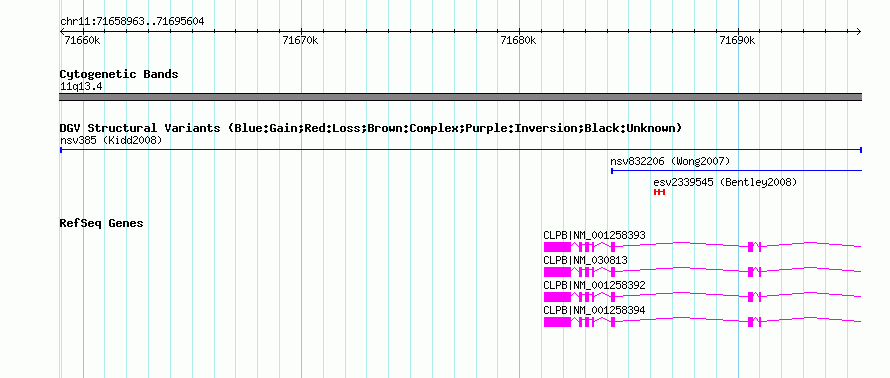This screenshot has height=378, width=890.
Task: Open the CLPB|NM_001258394 transcript label
Action: point(594,310)
